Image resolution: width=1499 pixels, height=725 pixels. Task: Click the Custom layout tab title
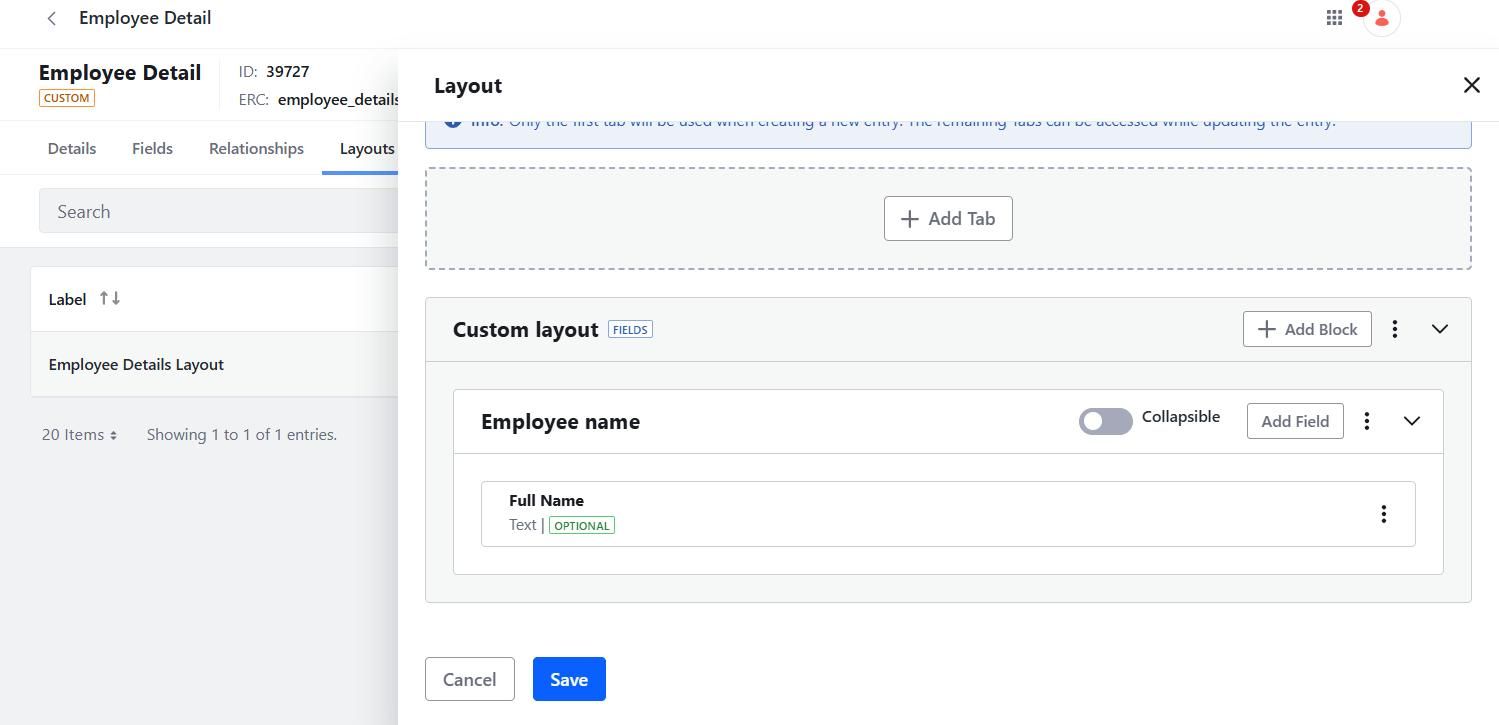525,330
